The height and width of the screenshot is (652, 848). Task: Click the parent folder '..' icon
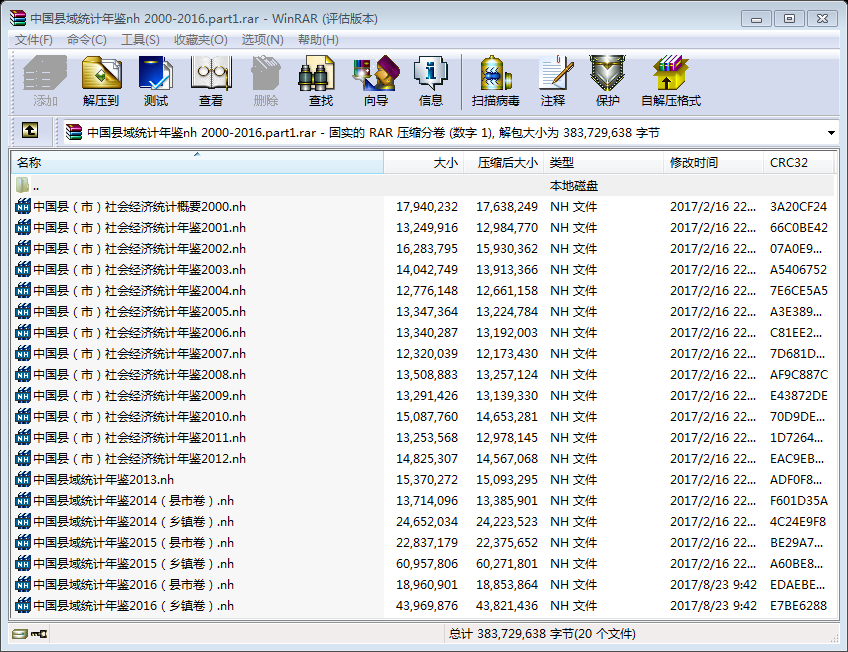pyautogui.click(x=22, y=185)
